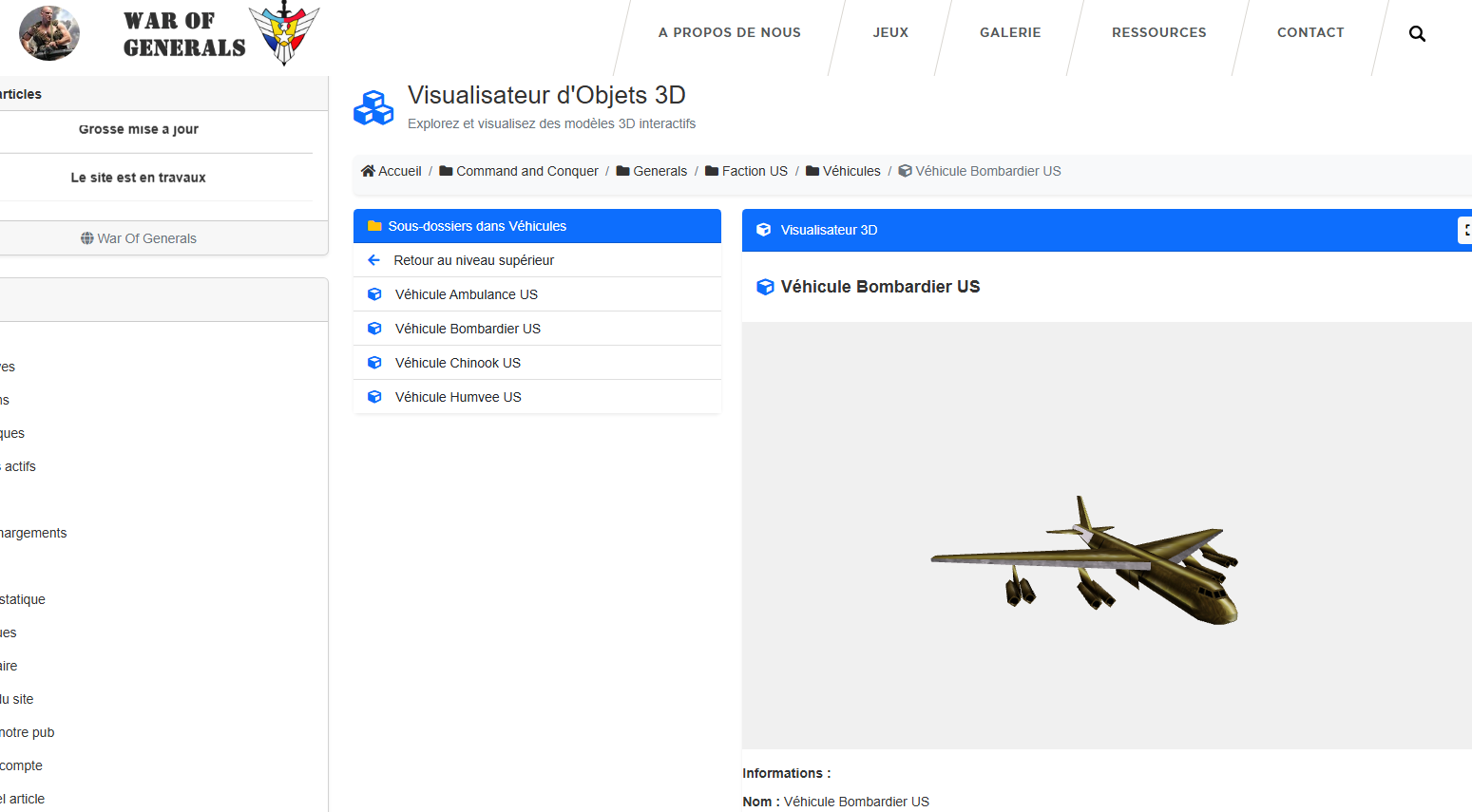Click Véhicule Bombardier US breadcrumb current item
This screenshot has width=1472, height=812.
point(980,171)
